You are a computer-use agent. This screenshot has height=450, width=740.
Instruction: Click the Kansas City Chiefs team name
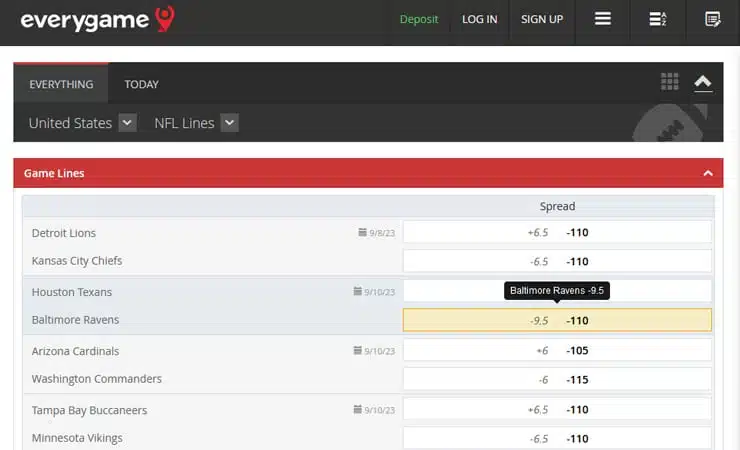coord(77,261)
